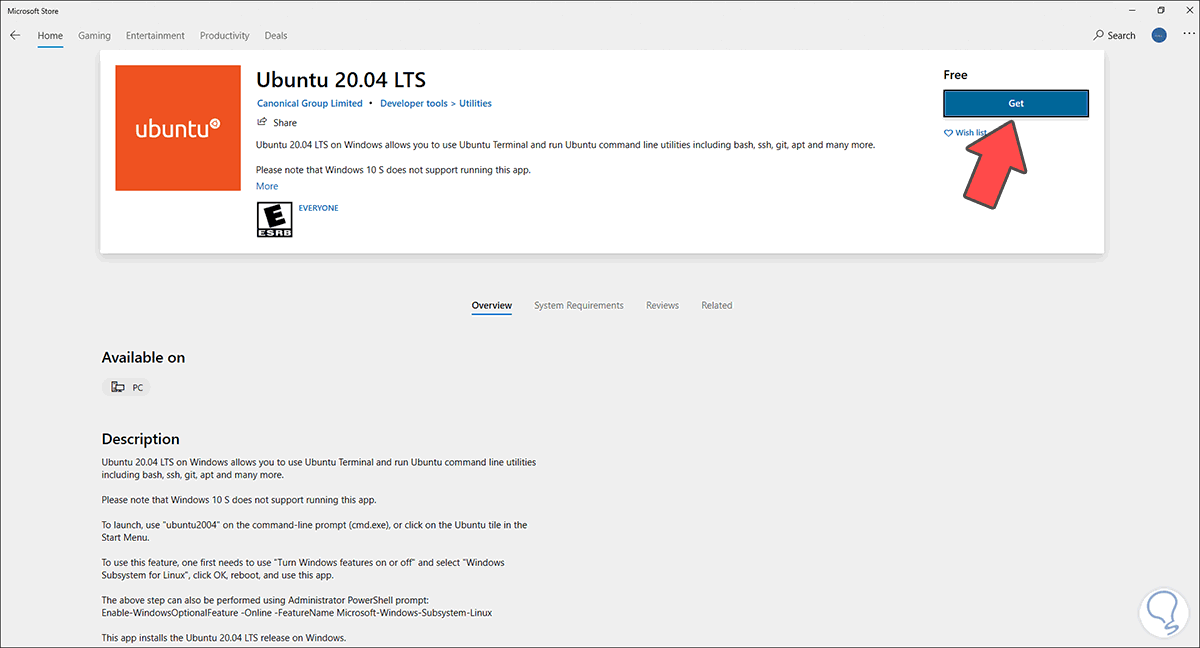1200x648 pixels.
Task: Click text about launching with ubuntu2004
Action: (x=314, y=530)
